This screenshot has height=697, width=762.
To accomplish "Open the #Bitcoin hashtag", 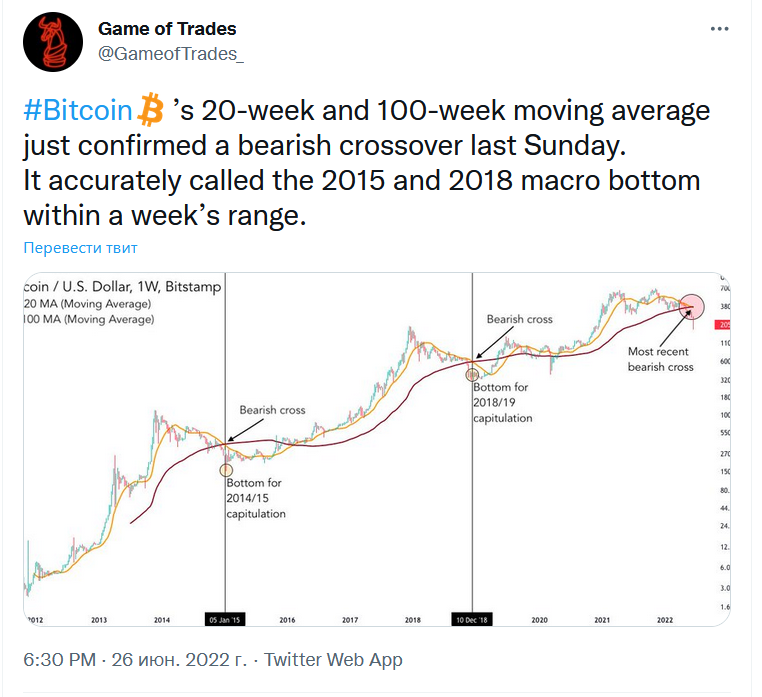I will 78,108.
